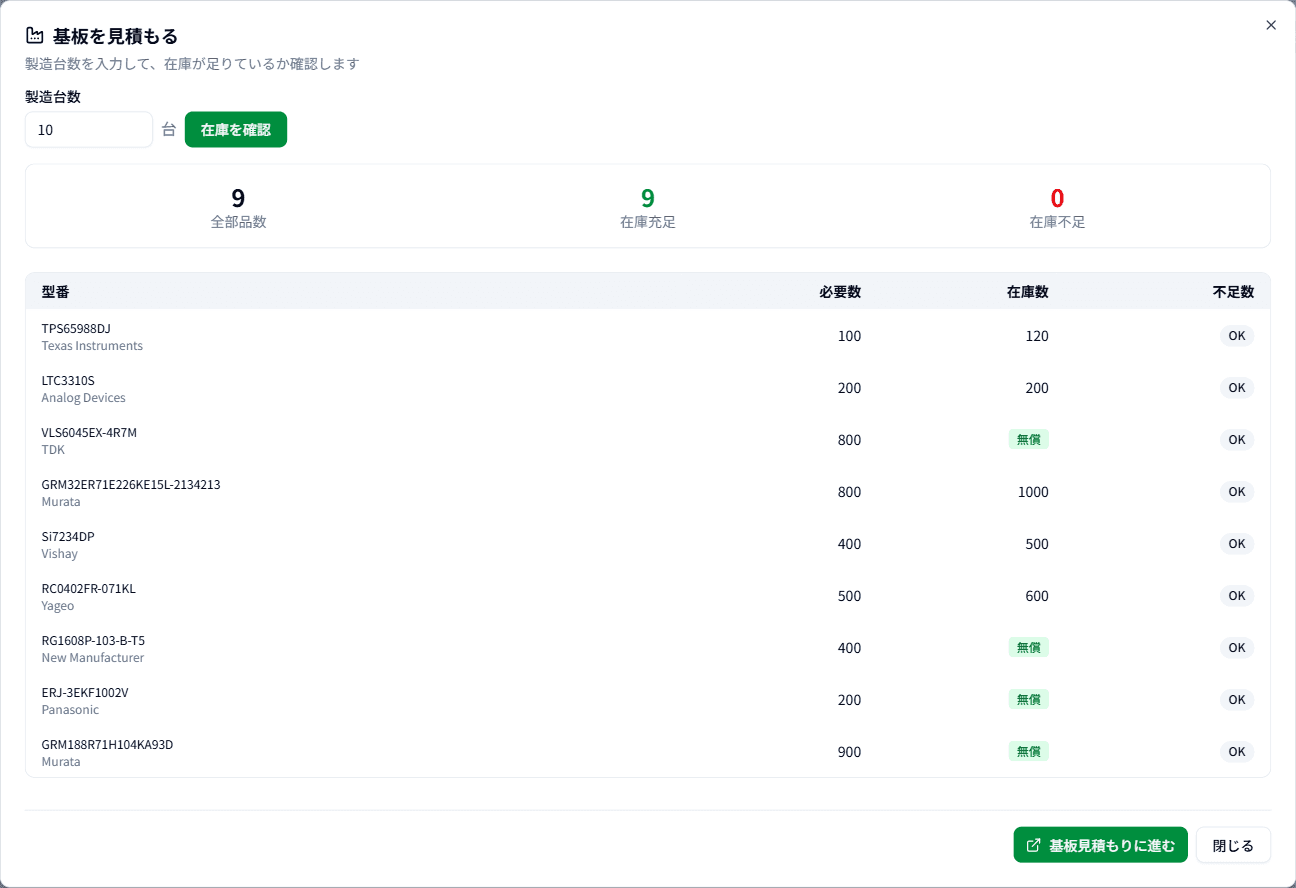Click the 無償 badge in the RG1608P-103-B-T5 row
Image resolution: width=1296 pixels, height=888 pixels.
click(x=1029, y=647)
